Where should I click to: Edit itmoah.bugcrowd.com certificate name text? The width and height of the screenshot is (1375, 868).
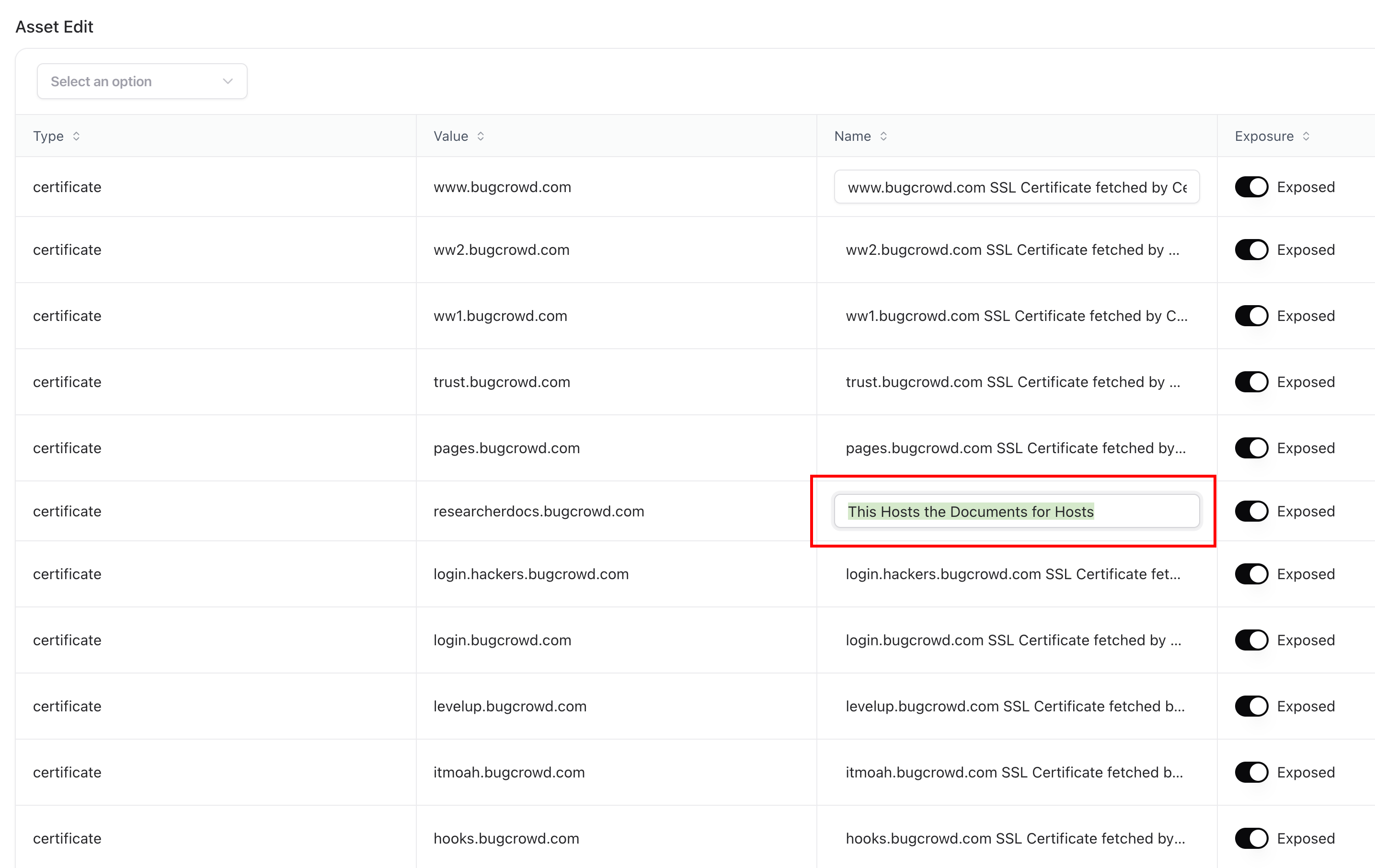click(1014, 772)
